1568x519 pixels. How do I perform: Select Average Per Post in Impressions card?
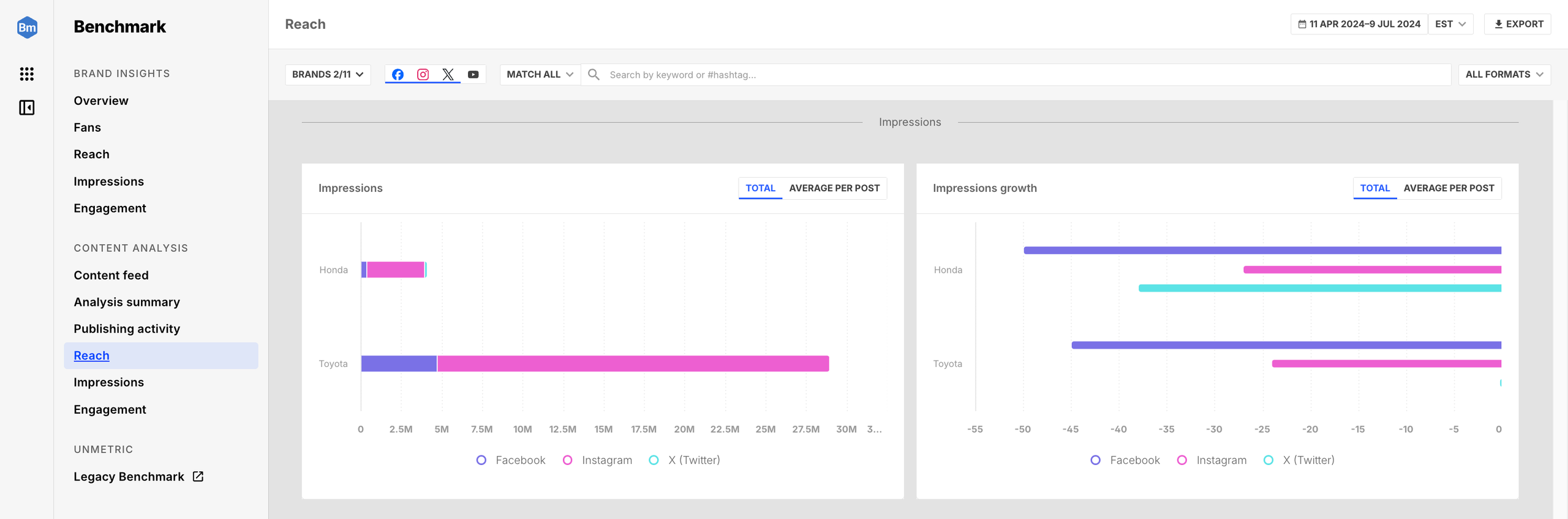pos(834,188)
